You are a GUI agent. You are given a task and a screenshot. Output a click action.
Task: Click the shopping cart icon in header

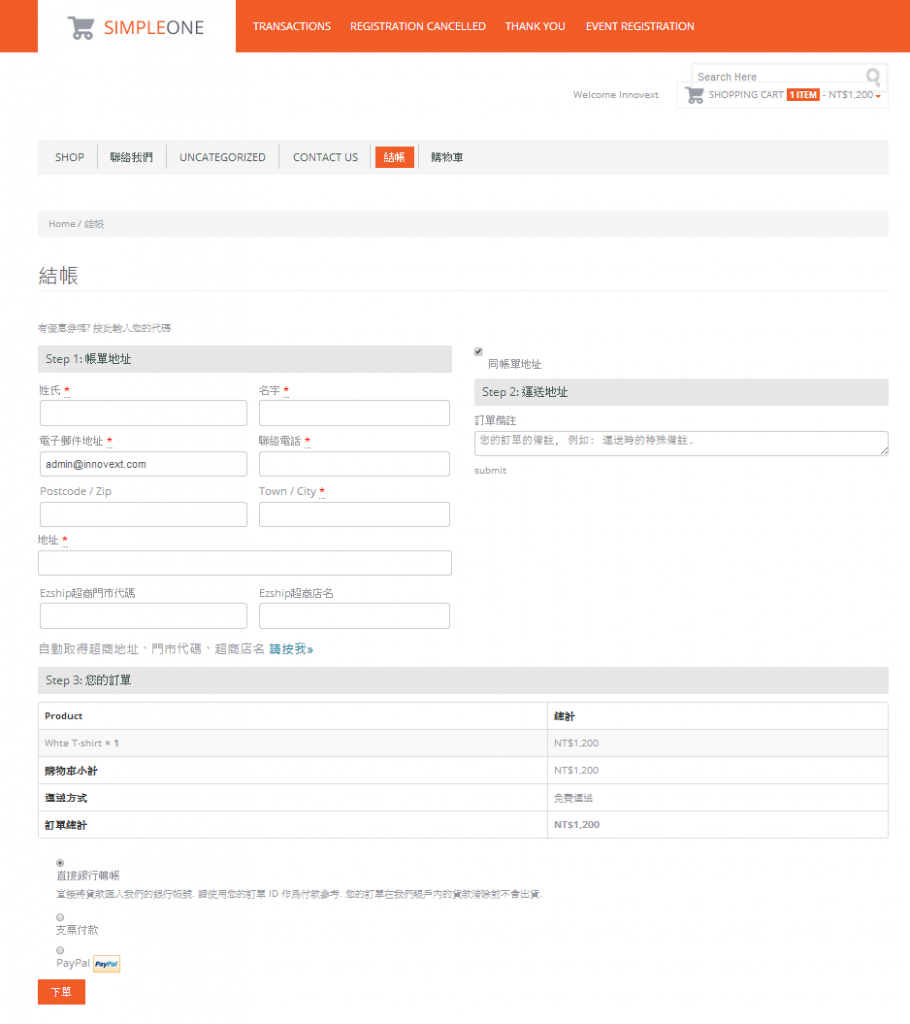click(x=694, y=95)
